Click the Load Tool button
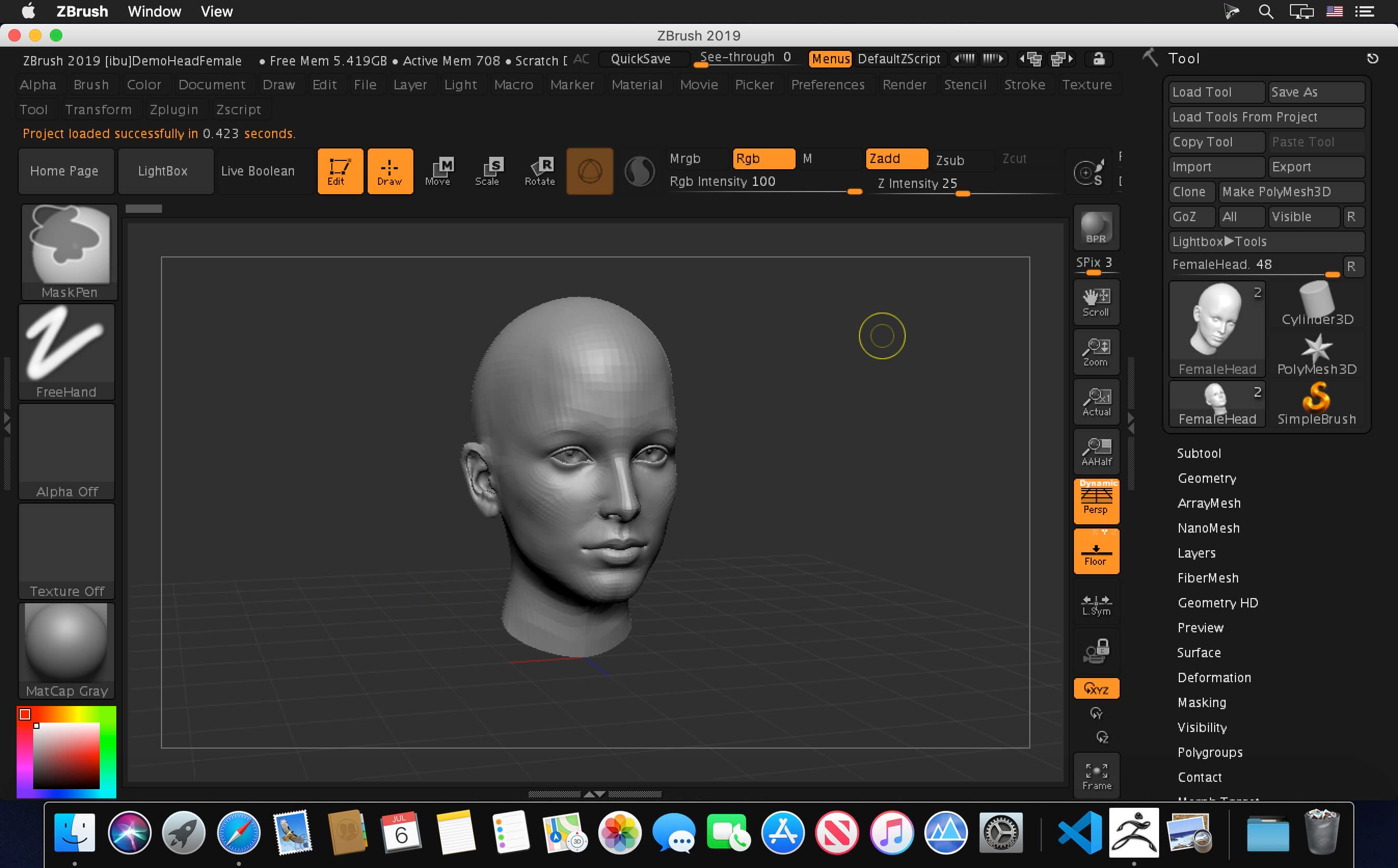Screen dimensions: 1398x868 1216,92
